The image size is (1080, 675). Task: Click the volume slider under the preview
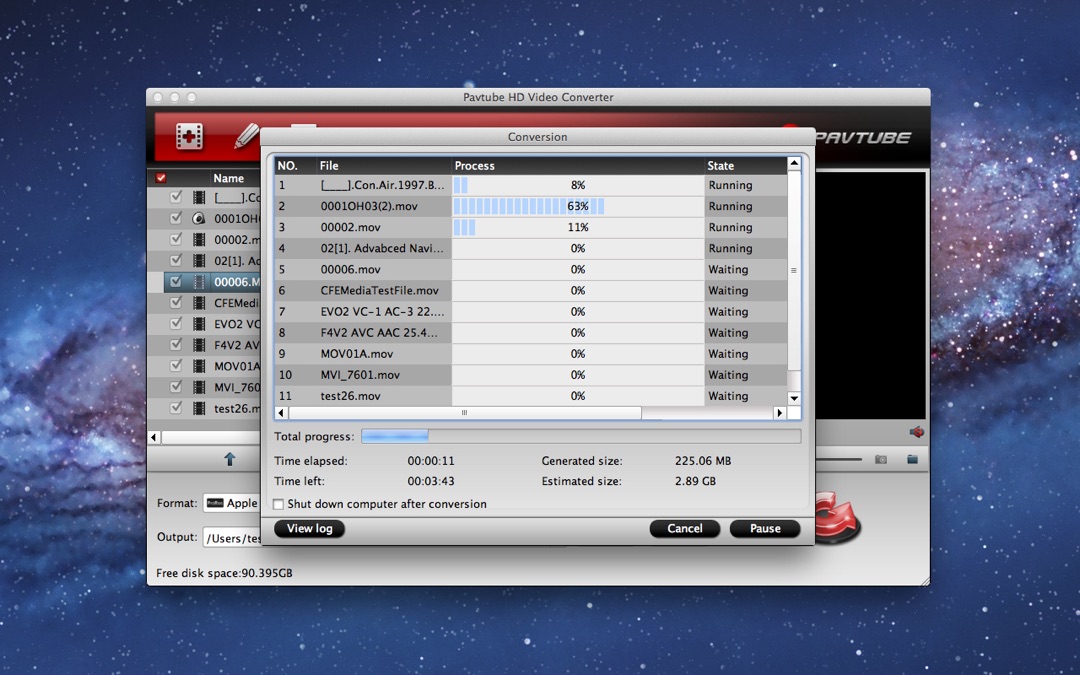click(x=839, y=459)
